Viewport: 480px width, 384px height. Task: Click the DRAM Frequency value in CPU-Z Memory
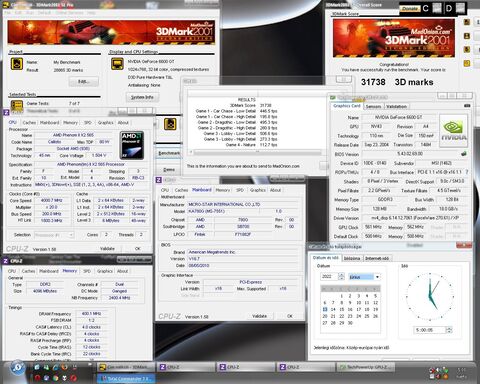pos(91,314)
